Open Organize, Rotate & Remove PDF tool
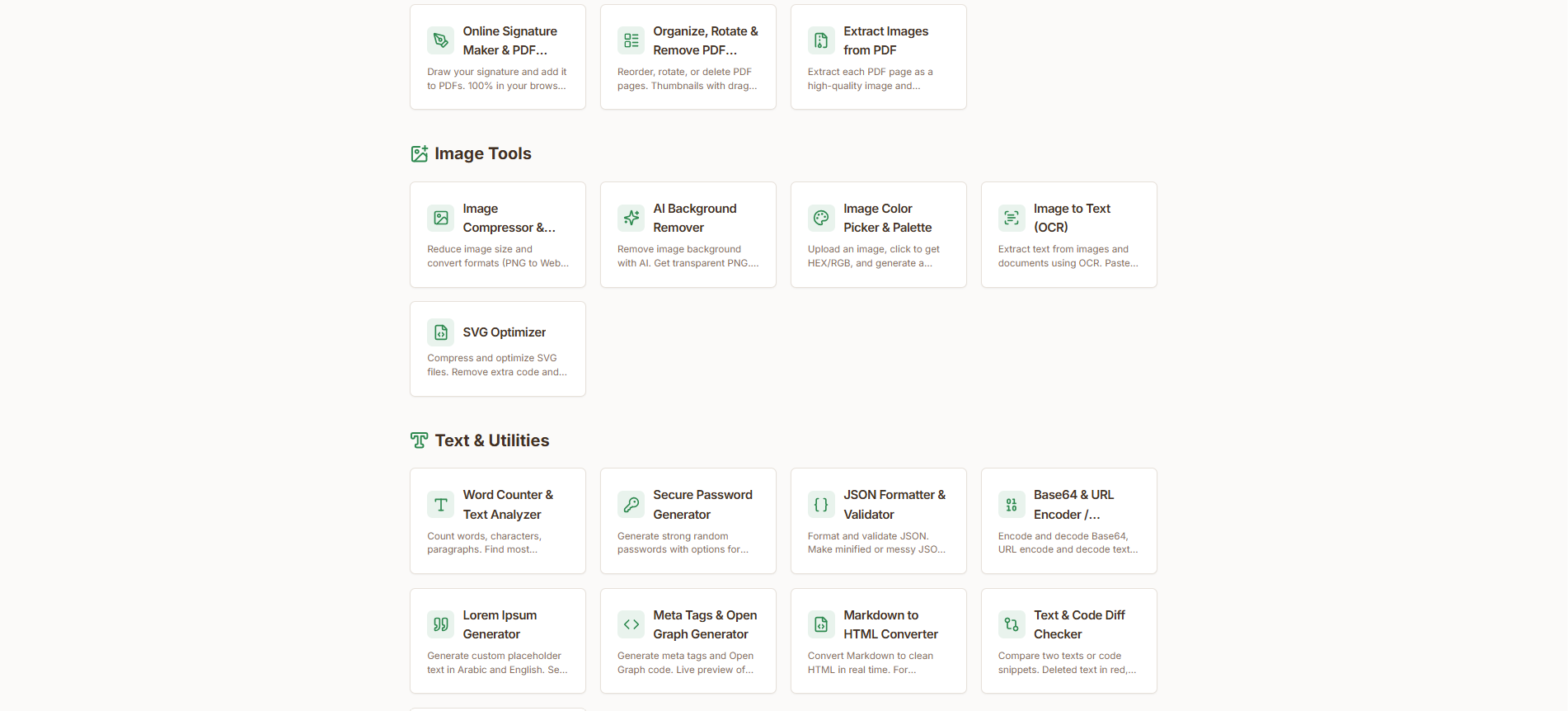 706,40
